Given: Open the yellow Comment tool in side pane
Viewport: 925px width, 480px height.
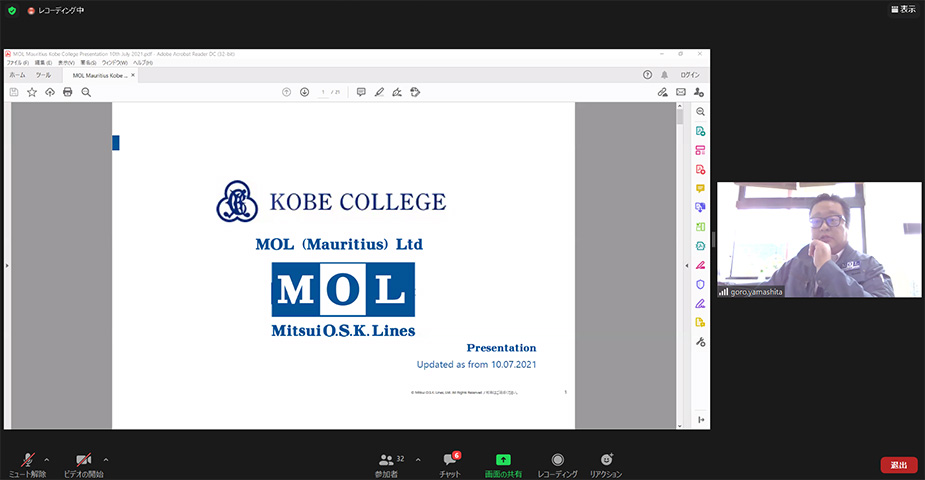Looking at the screenshot, I should [x=700, y=189].
